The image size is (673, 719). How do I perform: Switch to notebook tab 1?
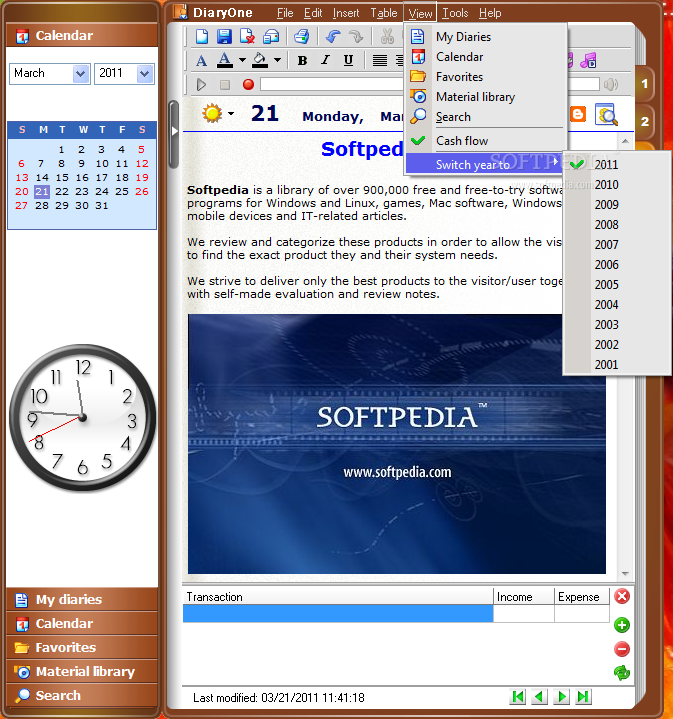coord(645,84)
